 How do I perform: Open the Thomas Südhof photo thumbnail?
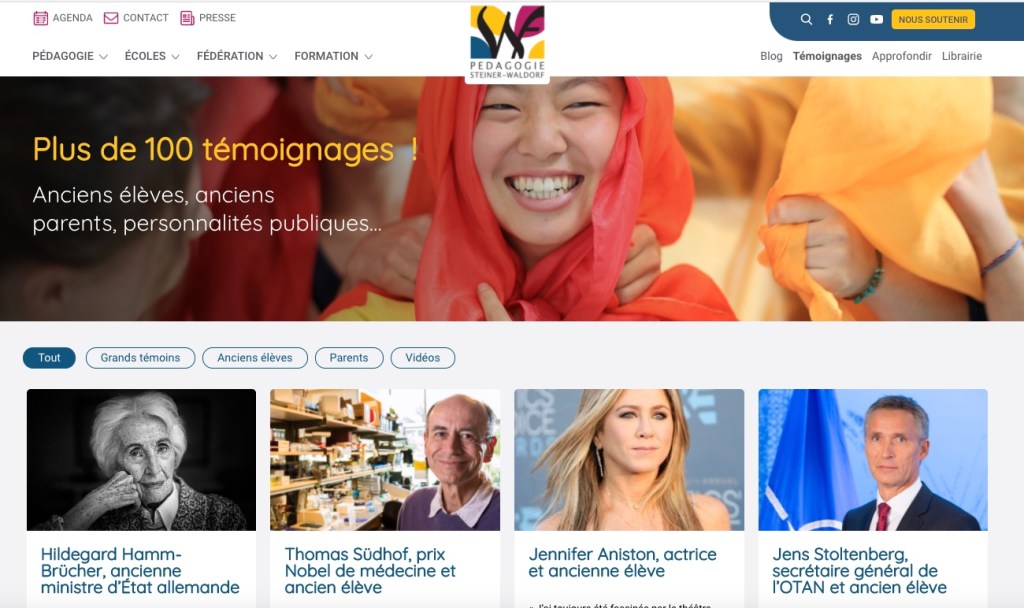point(385,460)
